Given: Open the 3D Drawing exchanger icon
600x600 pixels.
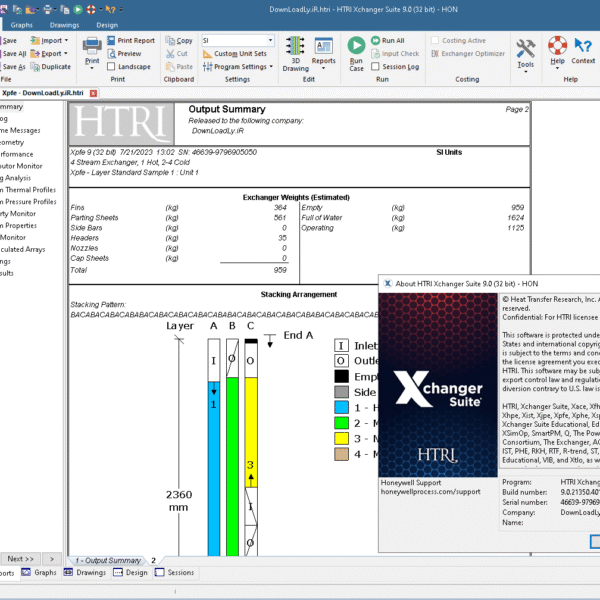Looking at the screenshot, I should tap(295, 46).
